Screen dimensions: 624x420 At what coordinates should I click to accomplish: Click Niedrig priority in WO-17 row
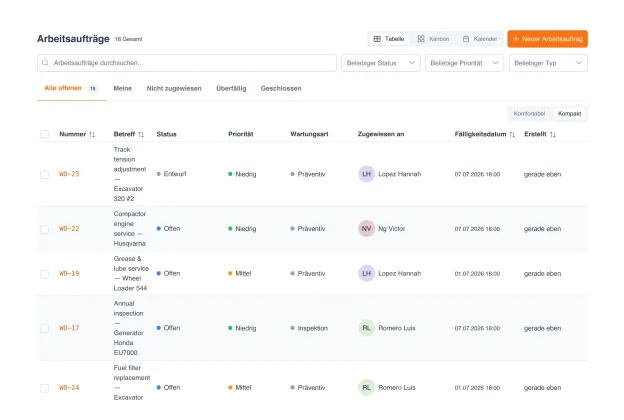tap(242, 328)
